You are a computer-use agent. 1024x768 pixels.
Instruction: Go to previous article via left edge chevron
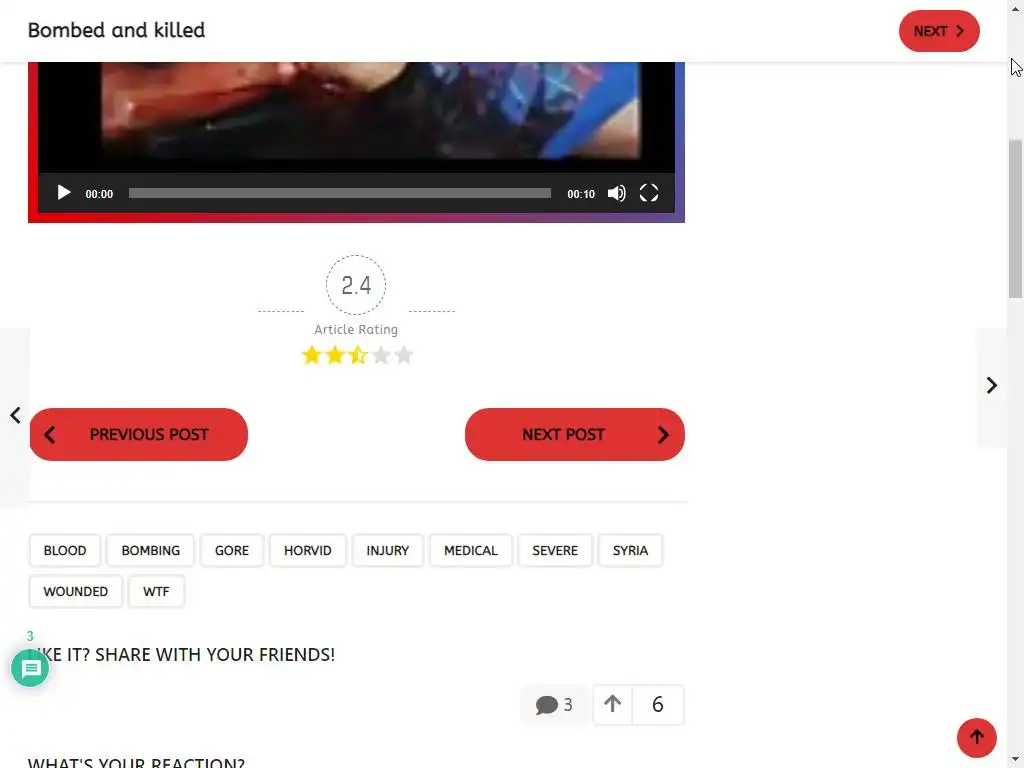[15, 415]
